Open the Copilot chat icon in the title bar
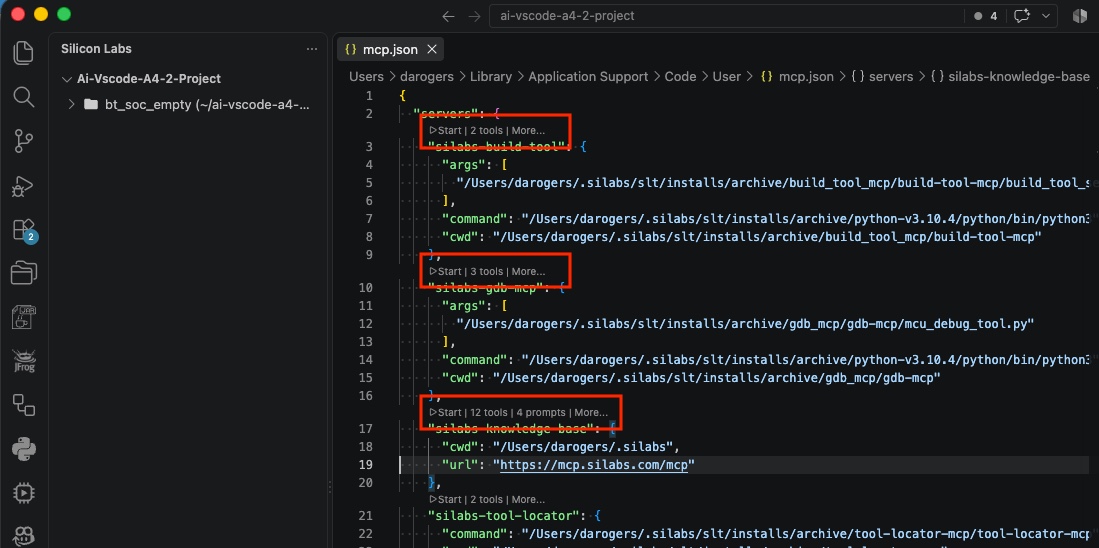The width and height of the screenshot is (1099, 548). 1023,15
